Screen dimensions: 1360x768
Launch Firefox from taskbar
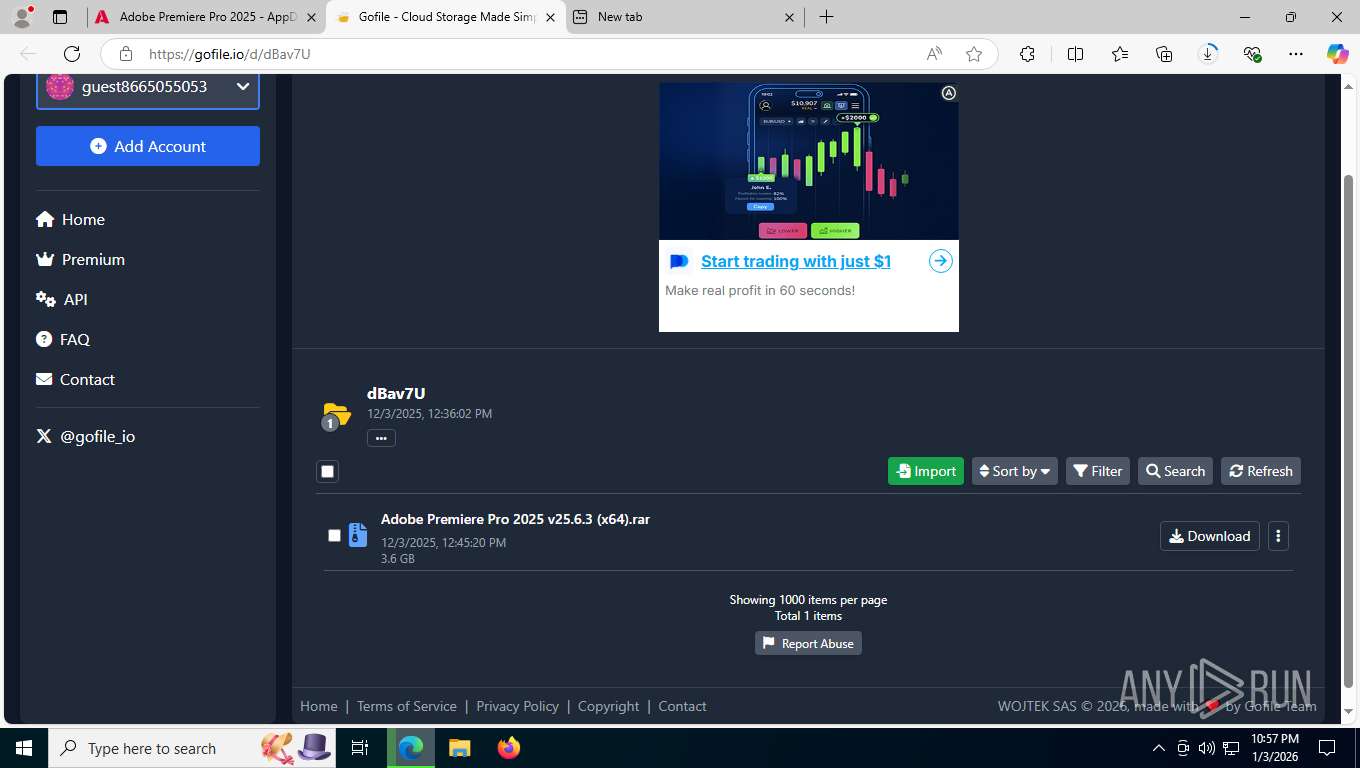[509, 748]
